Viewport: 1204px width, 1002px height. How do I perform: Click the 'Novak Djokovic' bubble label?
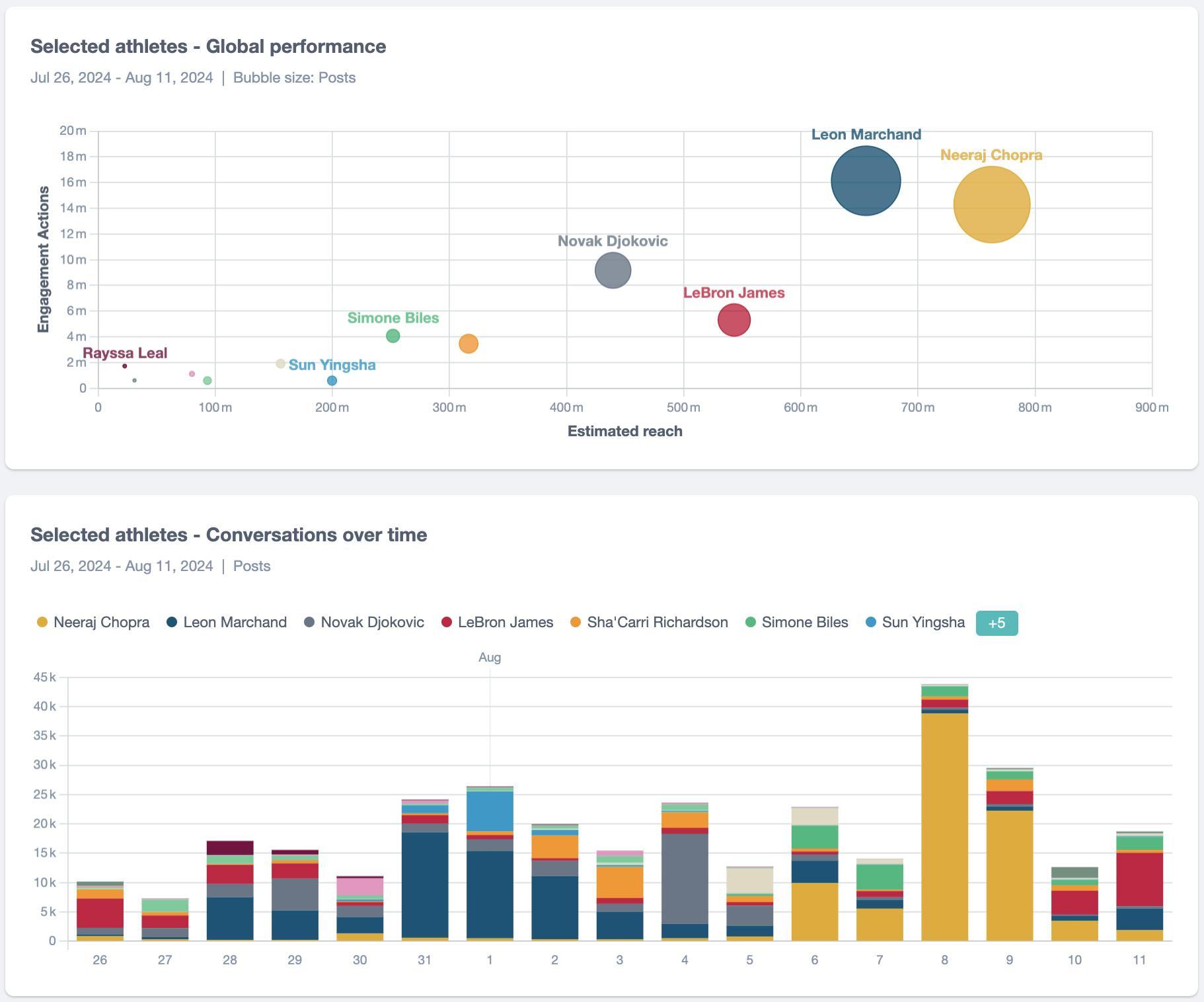click(613, 241)
